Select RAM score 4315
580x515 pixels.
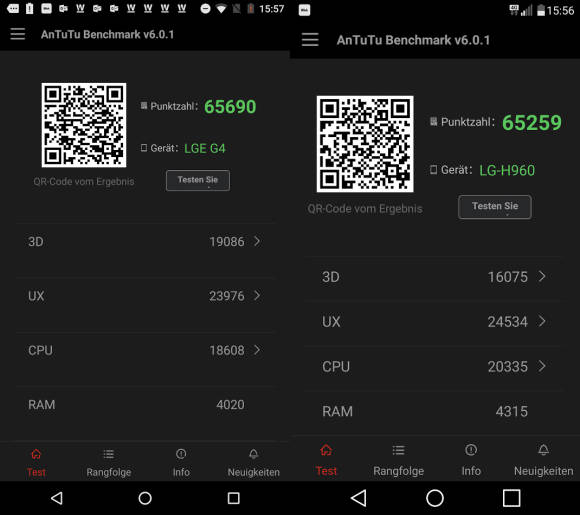coord(512,411)
